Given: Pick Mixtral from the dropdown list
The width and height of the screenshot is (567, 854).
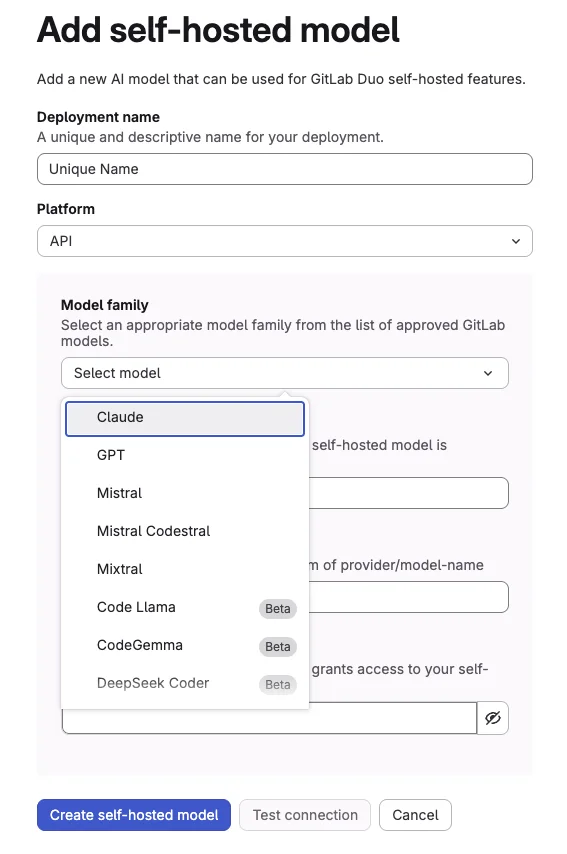Looking at the screenshot, I should (185, 569).
